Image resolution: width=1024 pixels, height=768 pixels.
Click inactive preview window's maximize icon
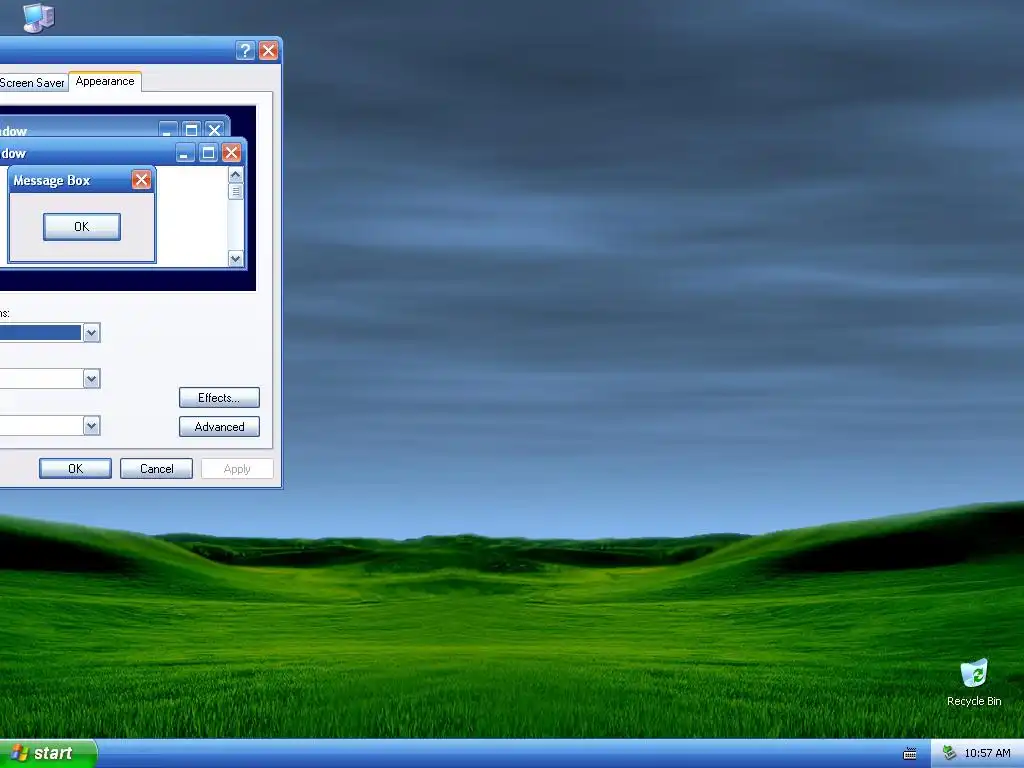191,129
